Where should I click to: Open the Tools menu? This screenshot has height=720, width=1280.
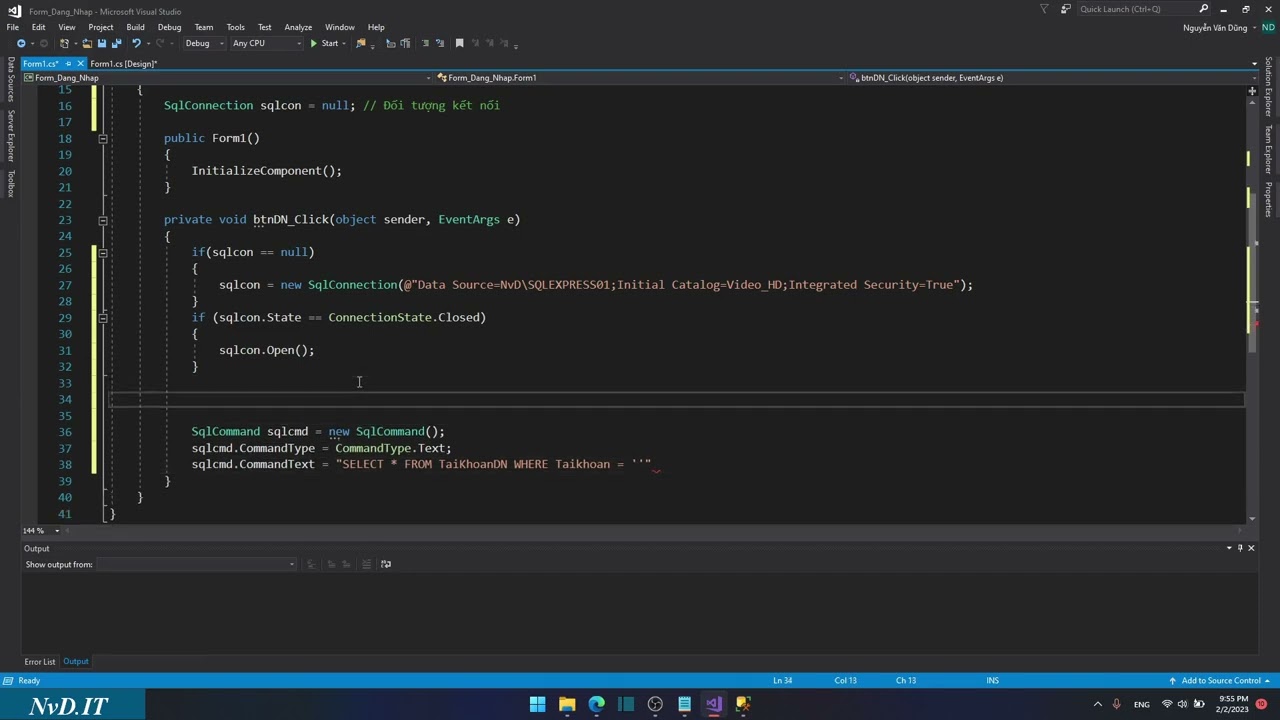(235, 27)
